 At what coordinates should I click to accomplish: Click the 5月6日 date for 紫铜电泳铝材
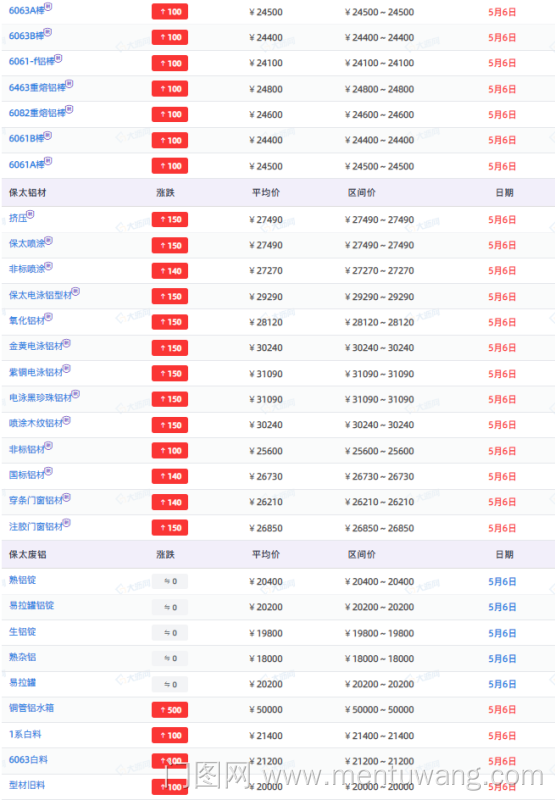click(502, 374)
